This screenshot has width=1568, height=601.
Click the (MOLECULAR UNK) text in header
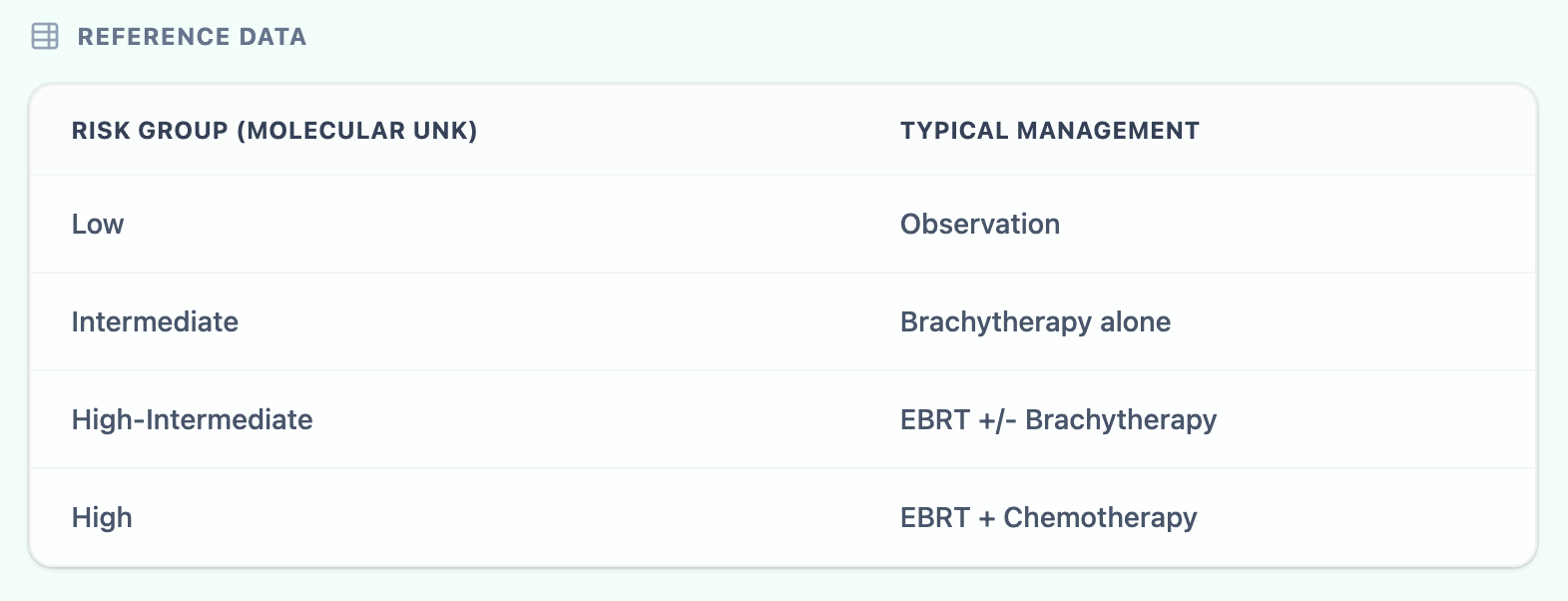pos(357,131)
